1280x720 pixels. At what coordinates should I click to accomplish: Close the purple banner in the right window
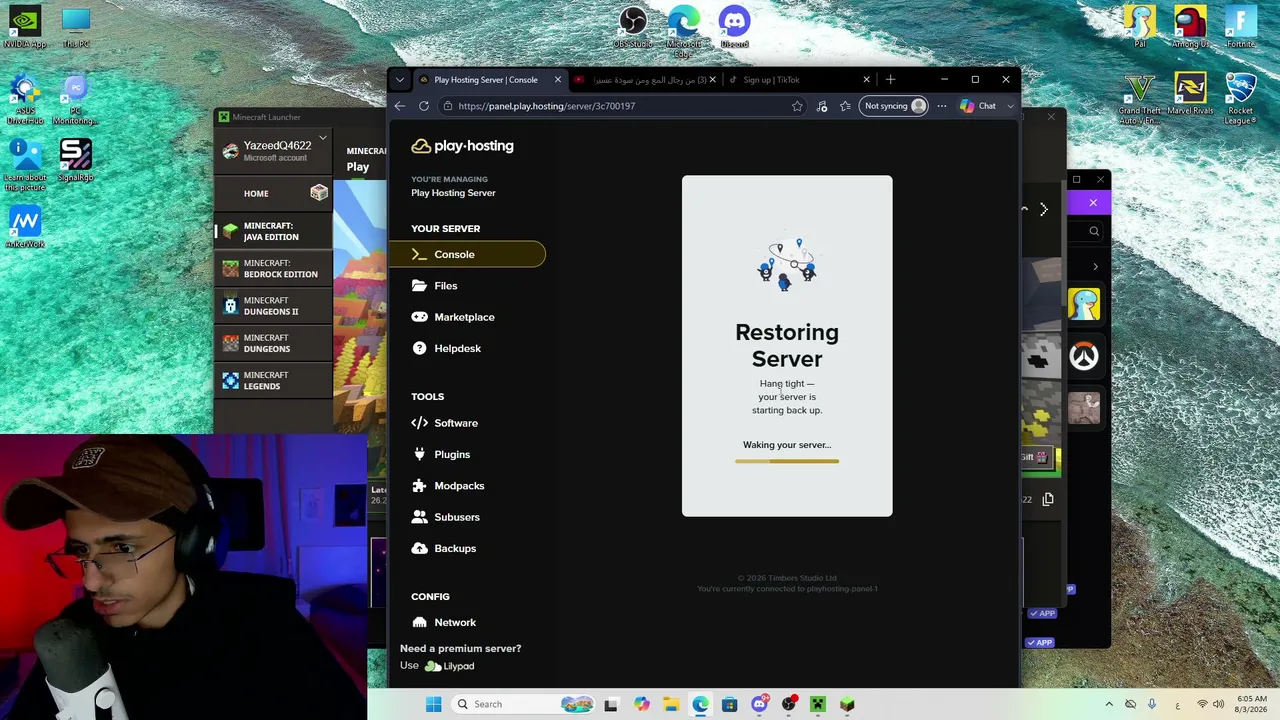(1093, 203)
